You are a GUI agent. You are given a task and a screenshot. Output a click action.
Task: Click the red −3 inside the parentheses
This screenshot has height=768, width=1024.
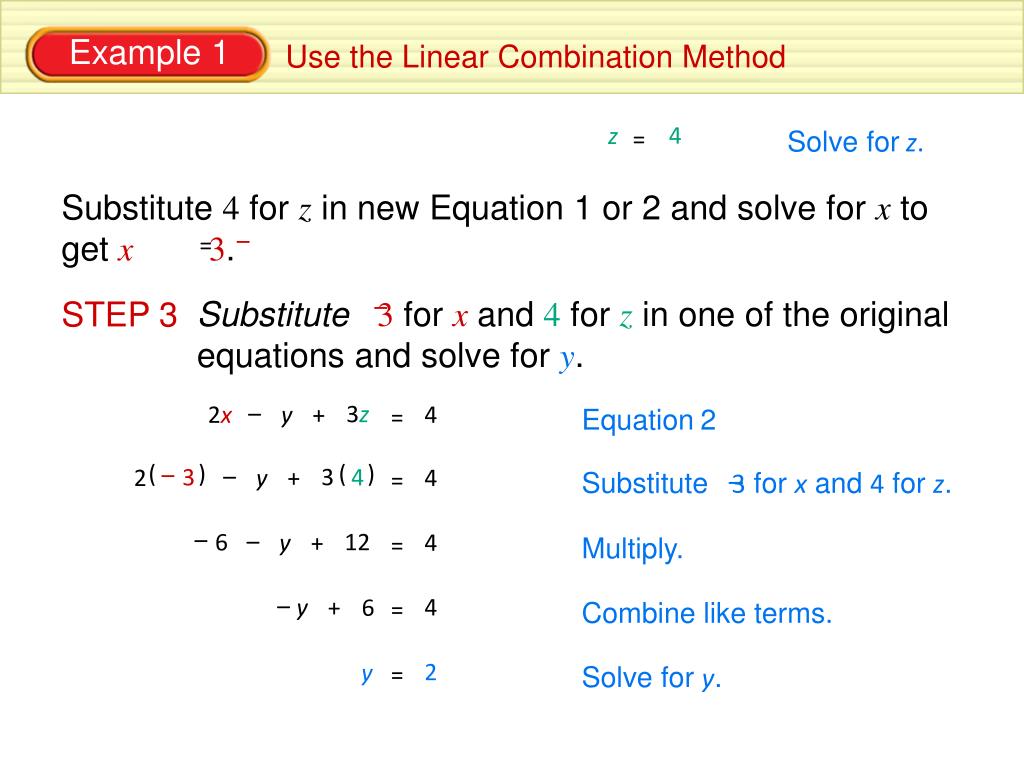tap(178, 477)
